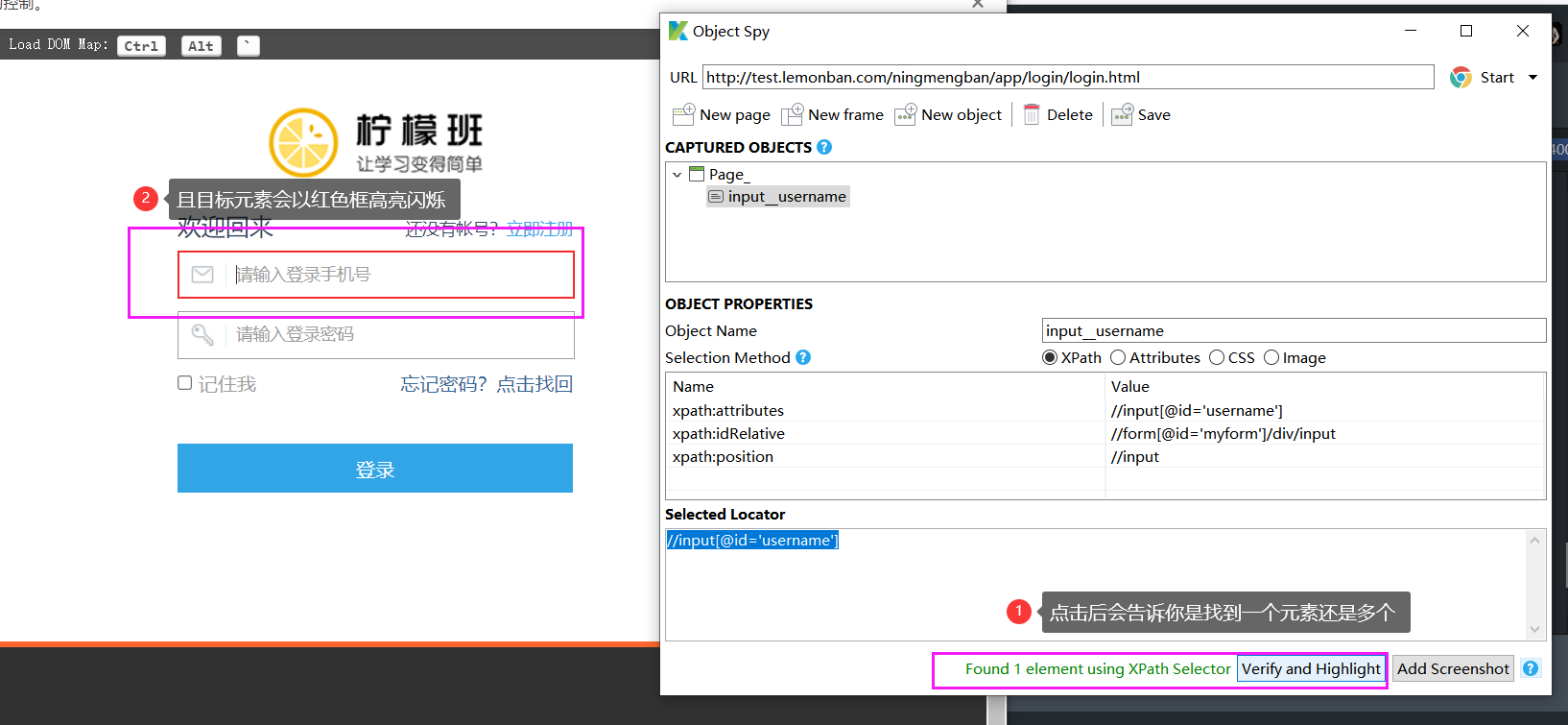Collapse the Page_ tree node
Viewport: 1568px width, 725px height.
pos(677,175)
